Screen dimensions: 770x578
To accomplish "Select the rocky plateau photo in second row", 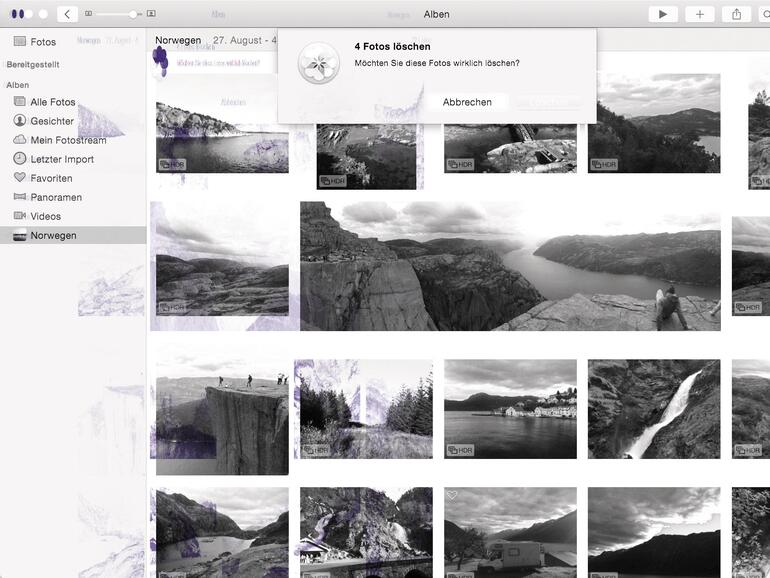I will coord(222,266).
